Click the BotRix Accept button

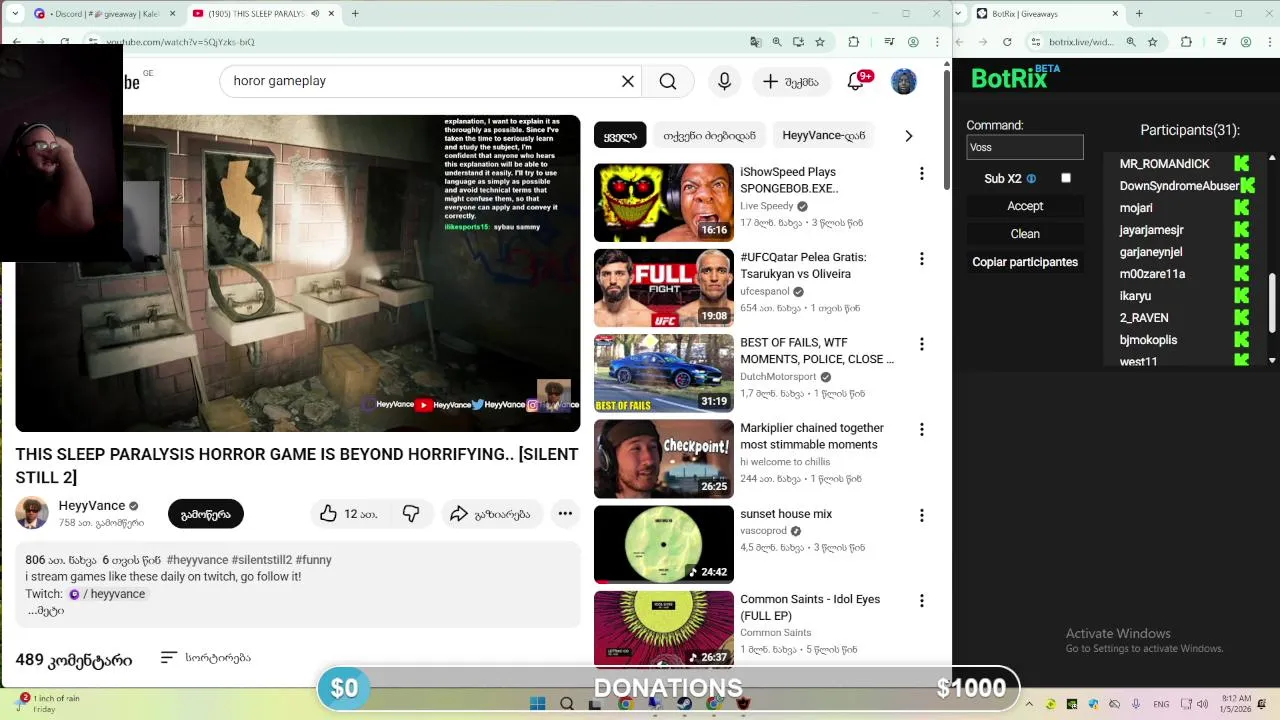tap(1025, 206)
